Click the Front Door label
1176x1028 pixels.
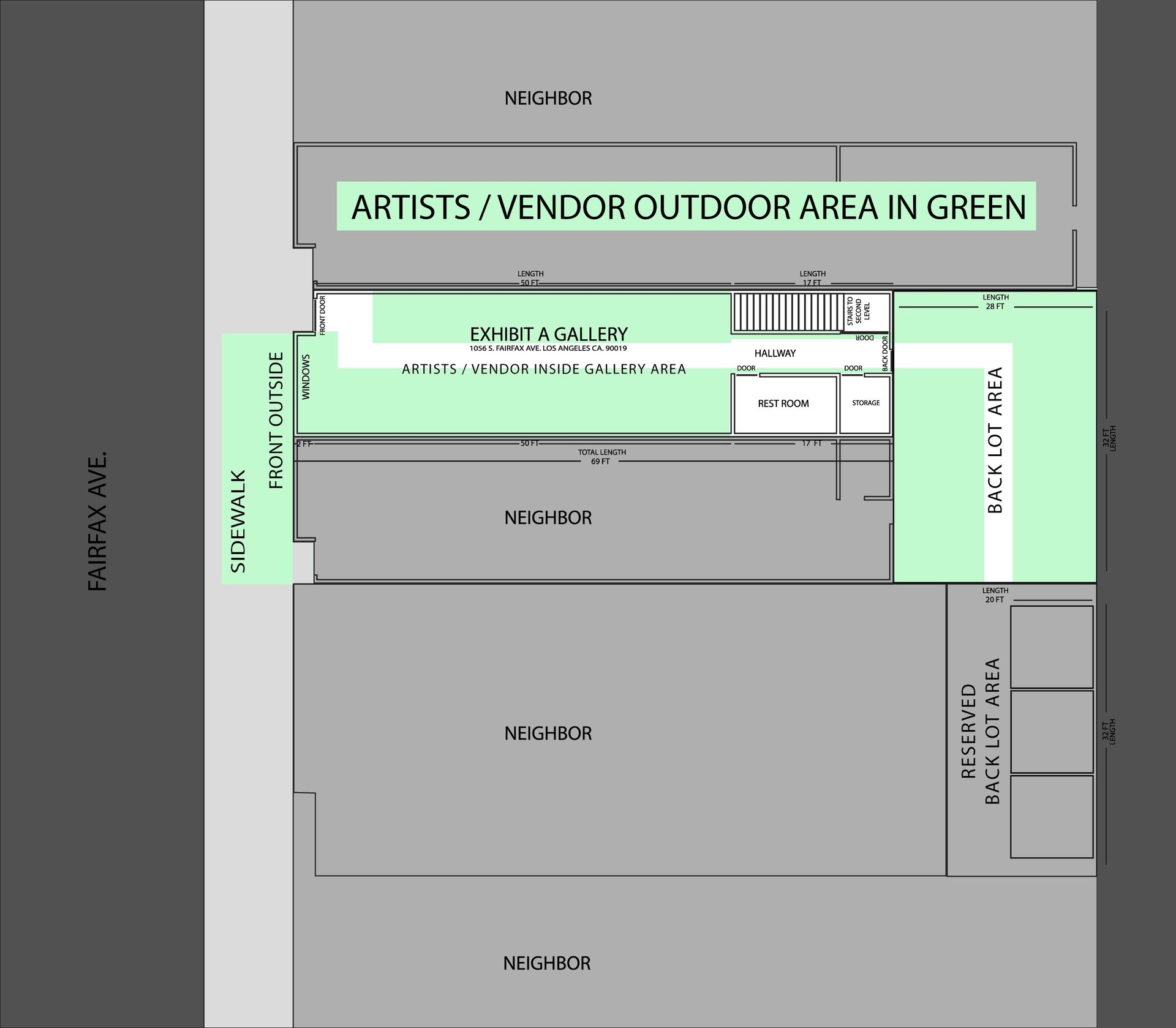click(322, 315)
